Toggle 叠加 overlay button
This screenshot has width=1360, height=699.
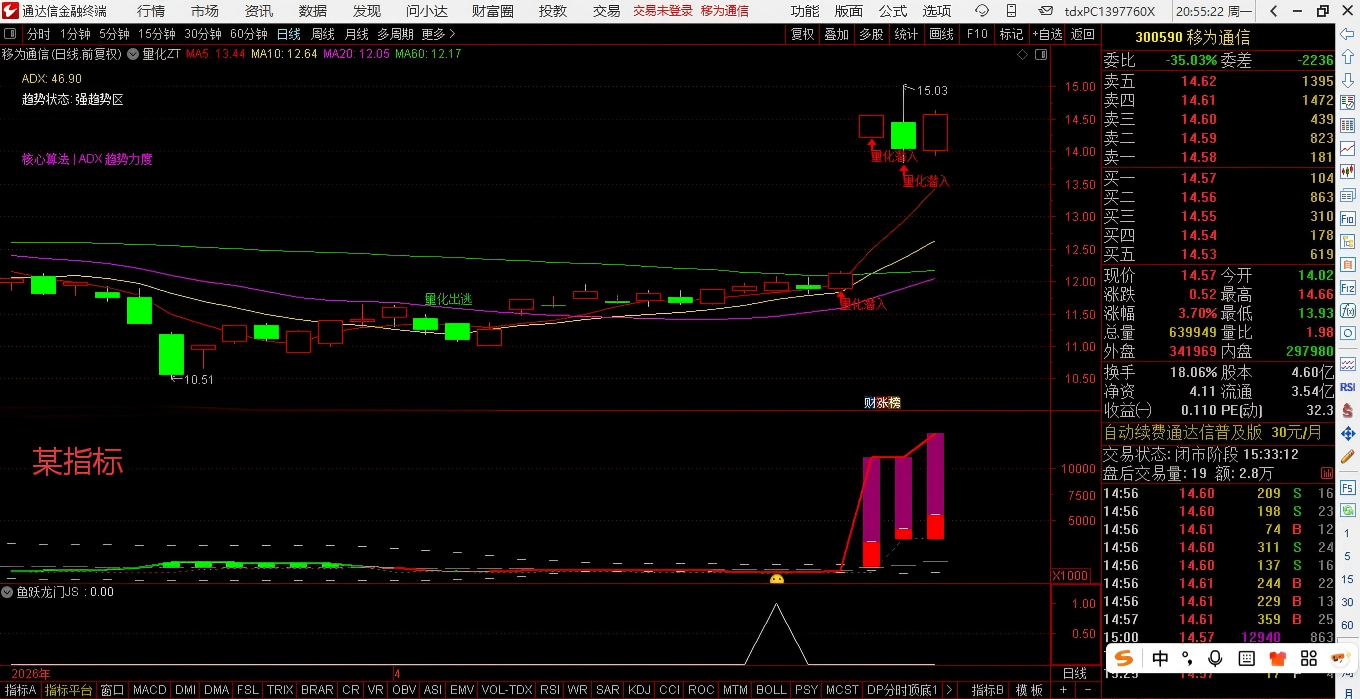836,34
